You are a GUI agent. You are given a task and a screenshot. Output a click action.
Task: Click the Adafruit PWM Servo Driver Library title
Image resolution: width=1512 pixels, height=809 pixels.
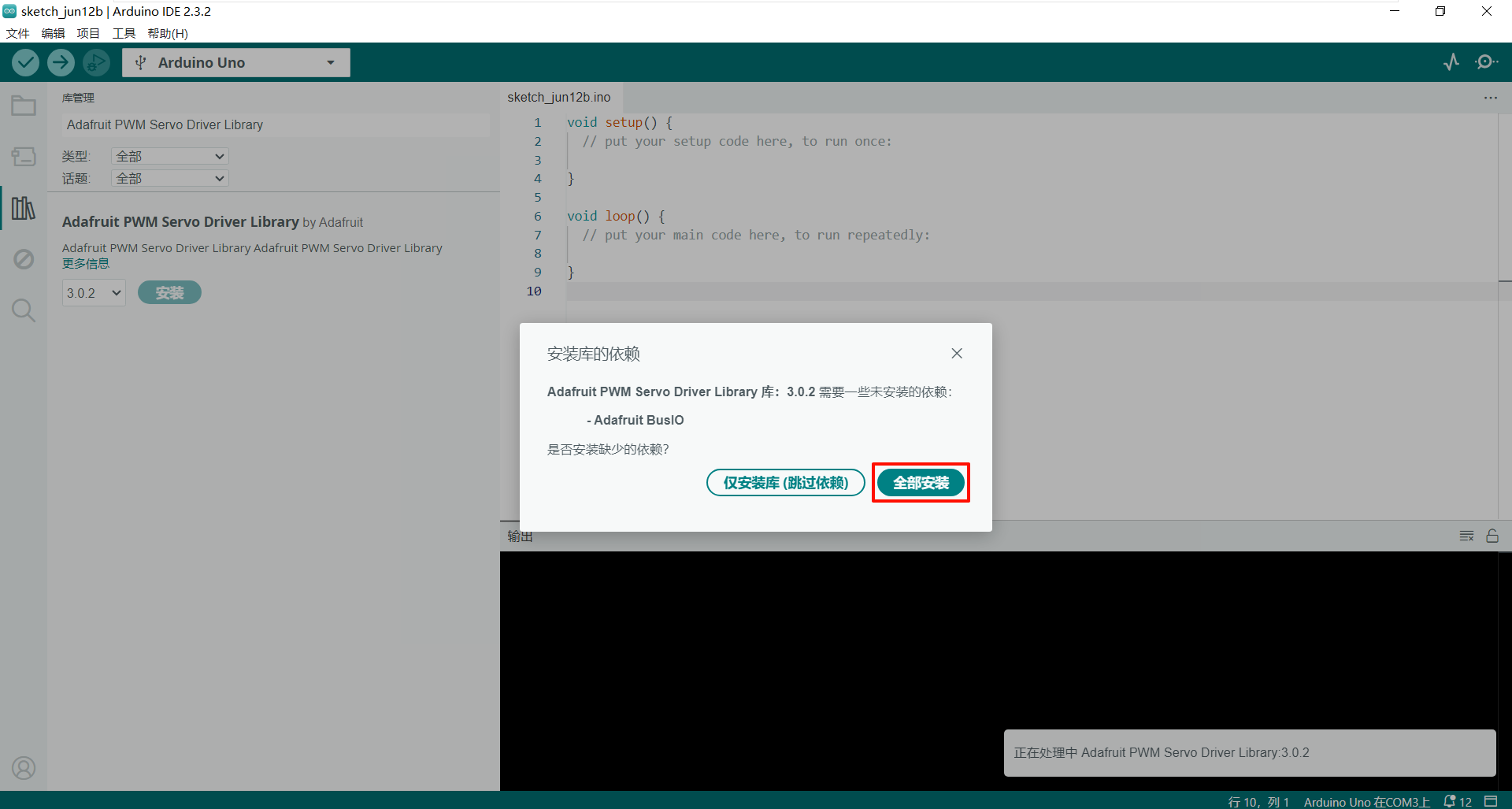click(x=180, y=222)
